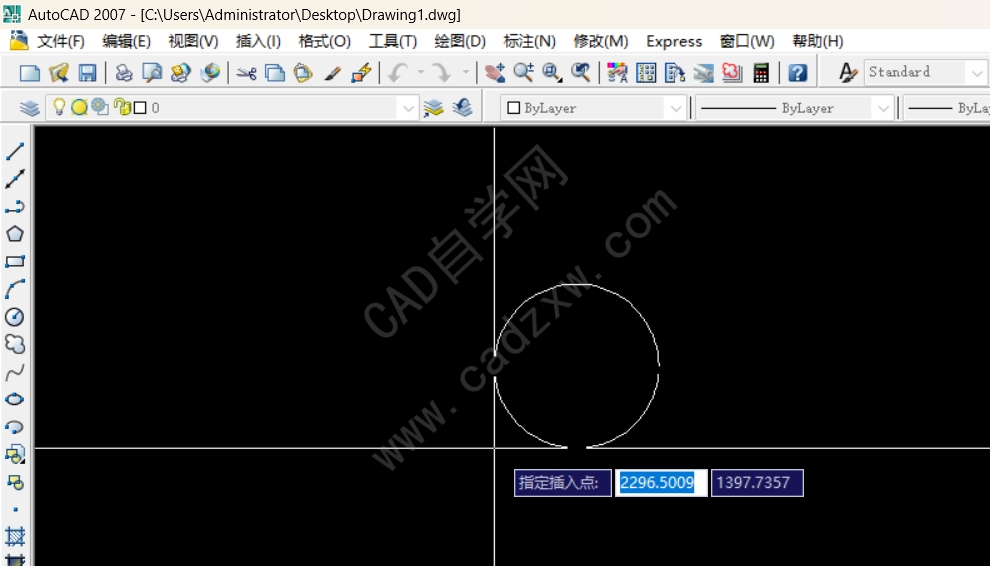Image resolution: width=990 pixels, height=566 pixels.
Task: Click the Match Properties brush icon
Action: point(332,73)
